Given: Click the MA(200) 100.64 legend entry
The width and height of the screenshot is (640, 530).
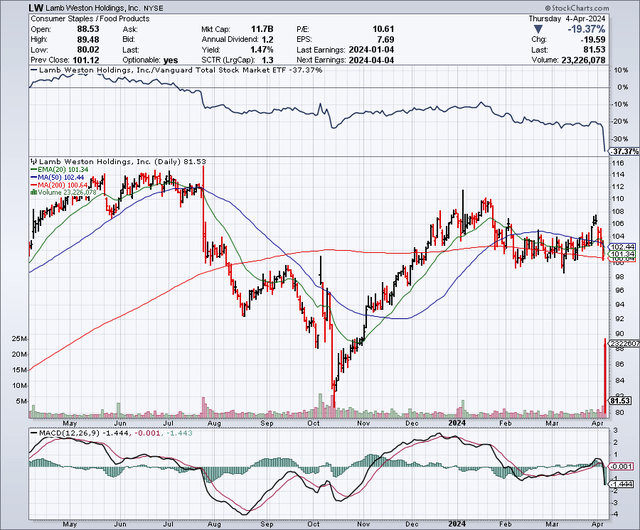Looking at the screenshot, I should click(59, 185).
